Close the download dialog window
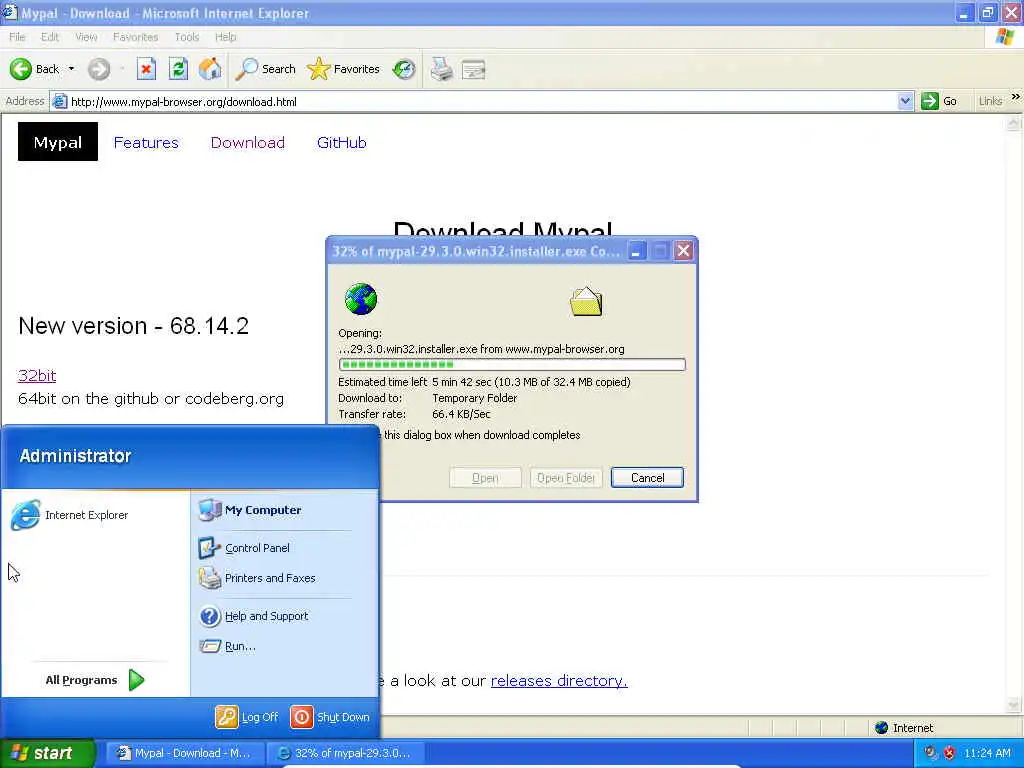Screen dimensions: 1024x768 tap(683, 251)
